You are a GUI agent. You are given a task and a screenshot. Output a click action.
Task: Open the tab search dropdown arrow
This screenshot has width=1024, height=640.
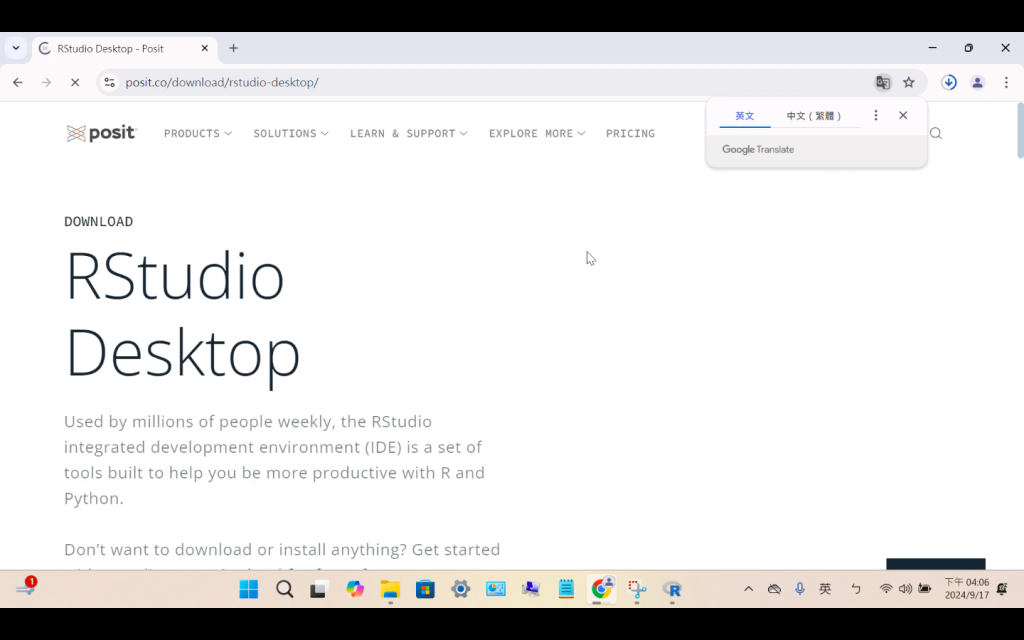16,48
